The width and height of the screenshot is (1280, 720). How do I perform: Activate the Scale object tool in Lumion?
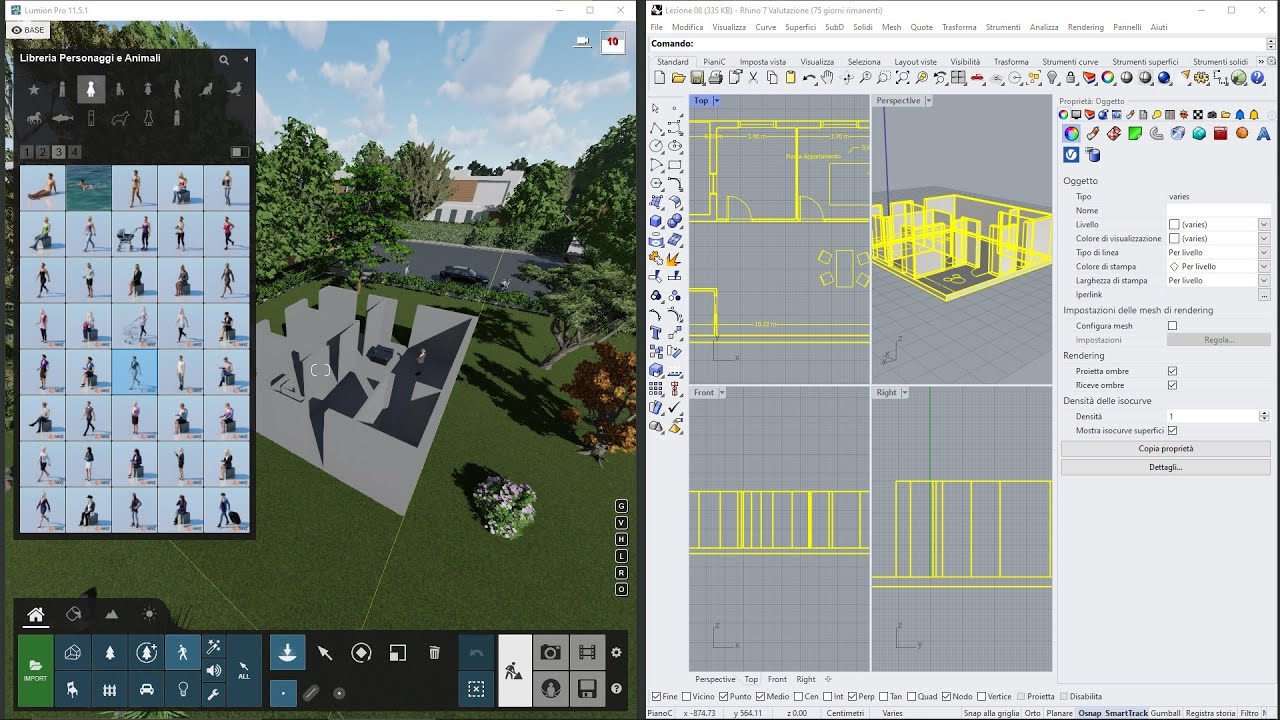397,653
